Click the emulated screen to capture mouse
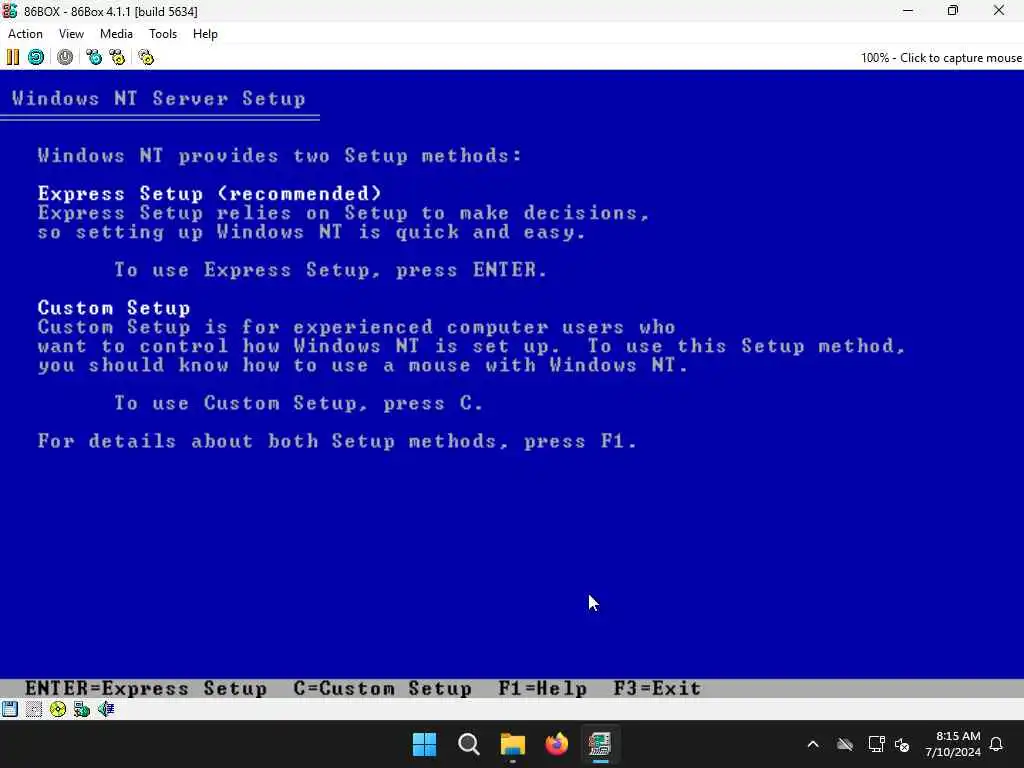 point(512,384)
